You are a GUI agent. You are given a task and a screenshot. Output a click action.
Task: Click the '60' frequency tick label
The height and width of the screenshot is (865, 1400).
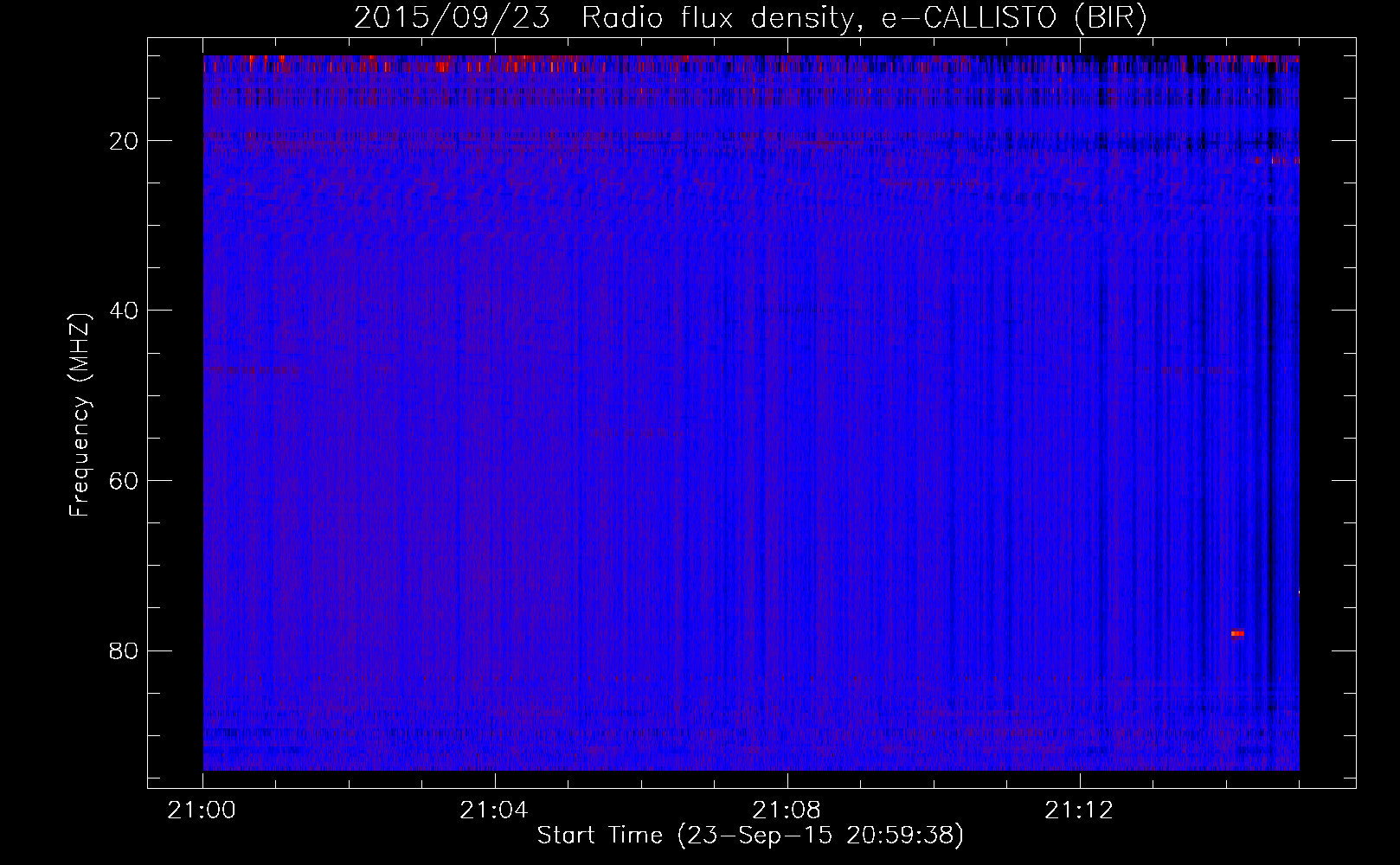(125, 481)
